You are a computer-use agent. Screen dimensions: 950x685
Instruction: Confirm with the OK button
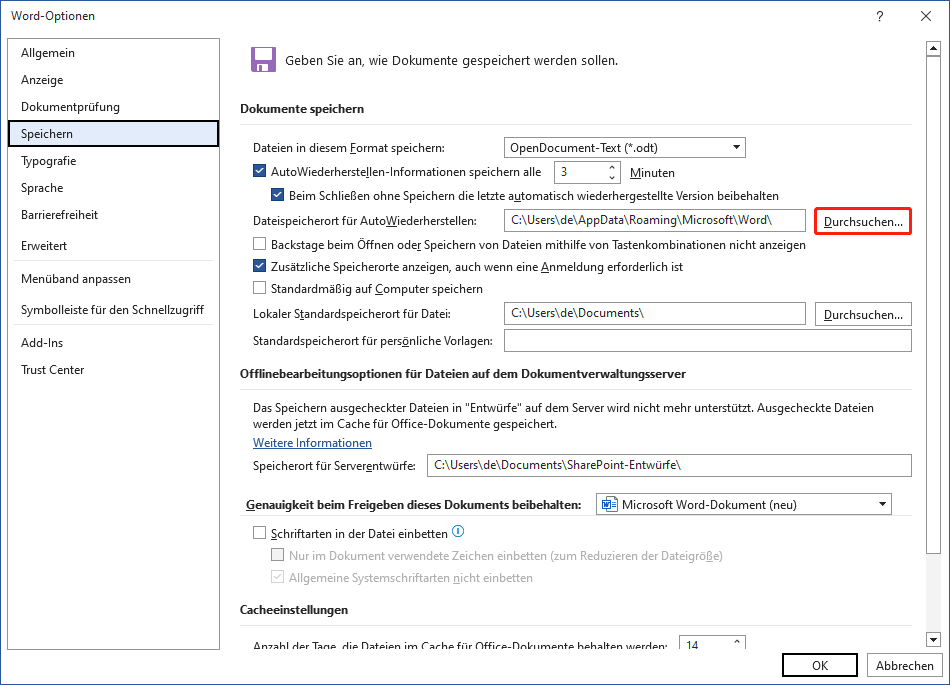tap(820, 665)
